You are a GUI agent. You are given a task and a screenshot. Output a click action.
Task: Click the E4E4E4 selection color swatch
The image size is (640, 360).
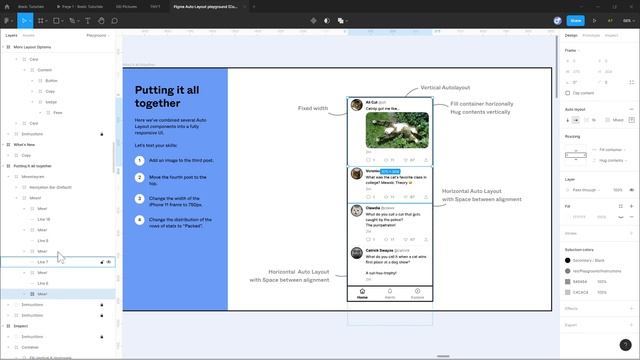pos(567,282)
